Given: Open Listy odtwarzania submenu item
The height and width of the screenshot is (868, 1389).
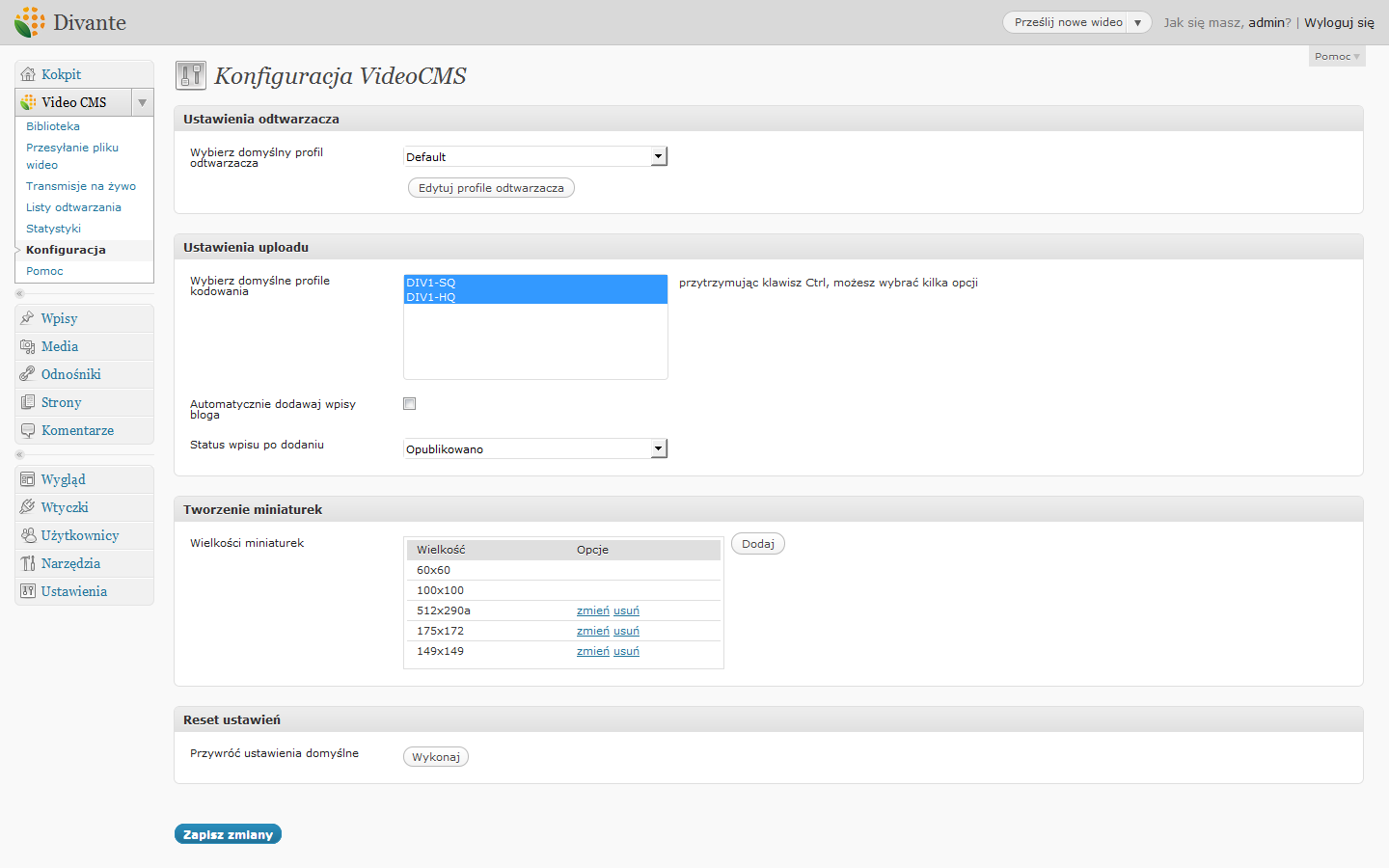Looking at the screenshot, I should (x=73, y=207).
